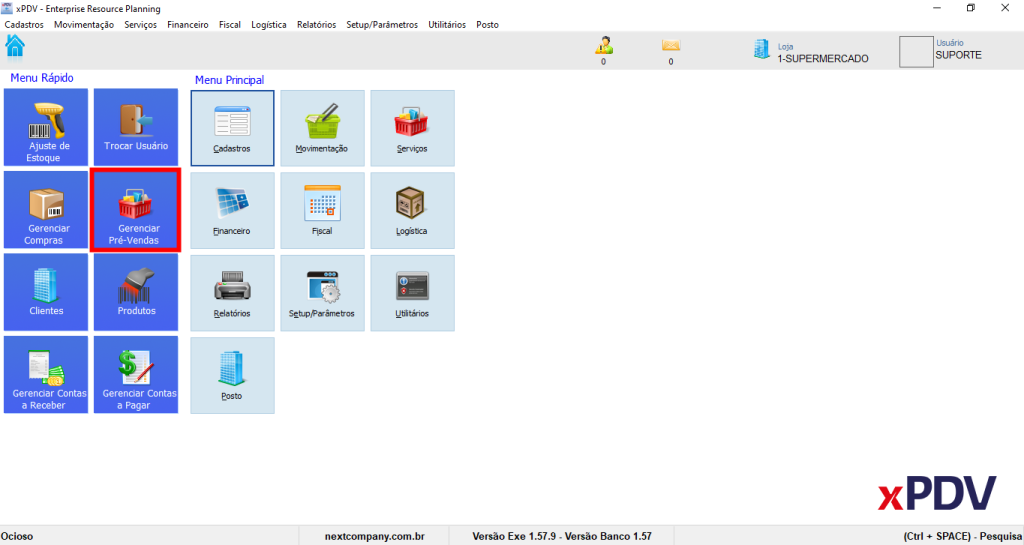Open the Movimentação menu bar item
The height and width of the screenshot is (545, 1024).
coord(84,25)
